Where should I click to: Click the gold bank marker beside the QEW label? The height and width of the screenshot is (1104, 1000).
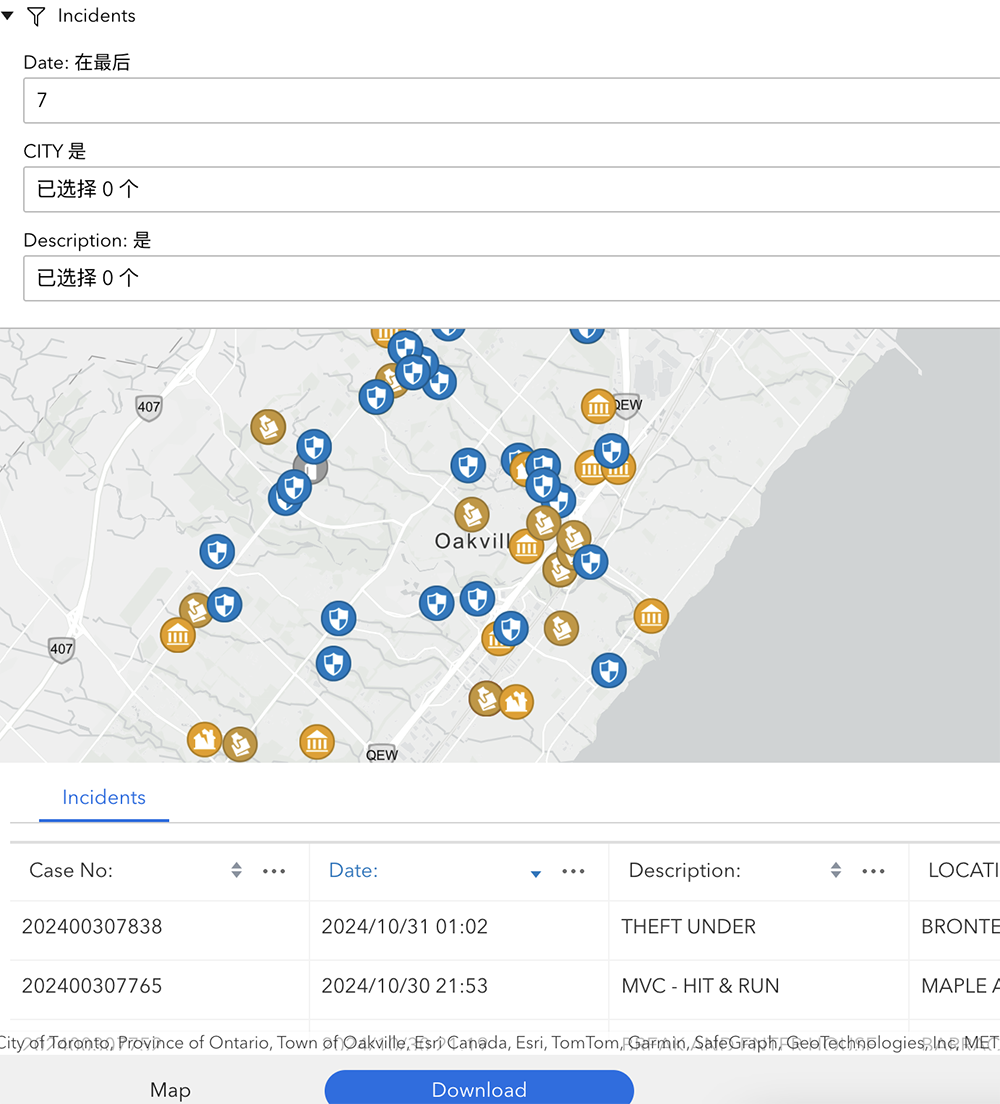click(598, 407)
